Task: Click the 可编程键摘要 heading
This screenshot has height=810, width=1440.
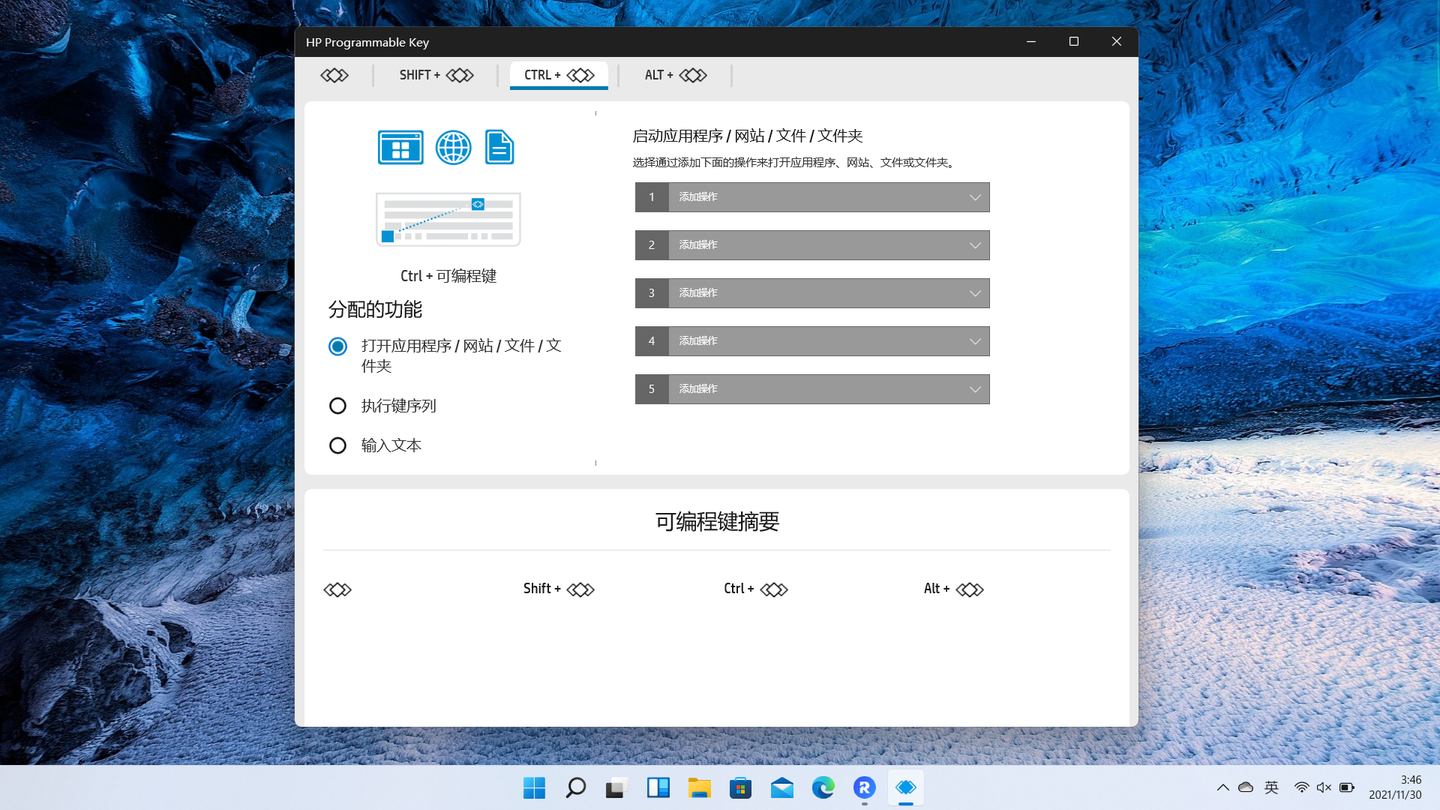Action: click(x=717, y=521)
